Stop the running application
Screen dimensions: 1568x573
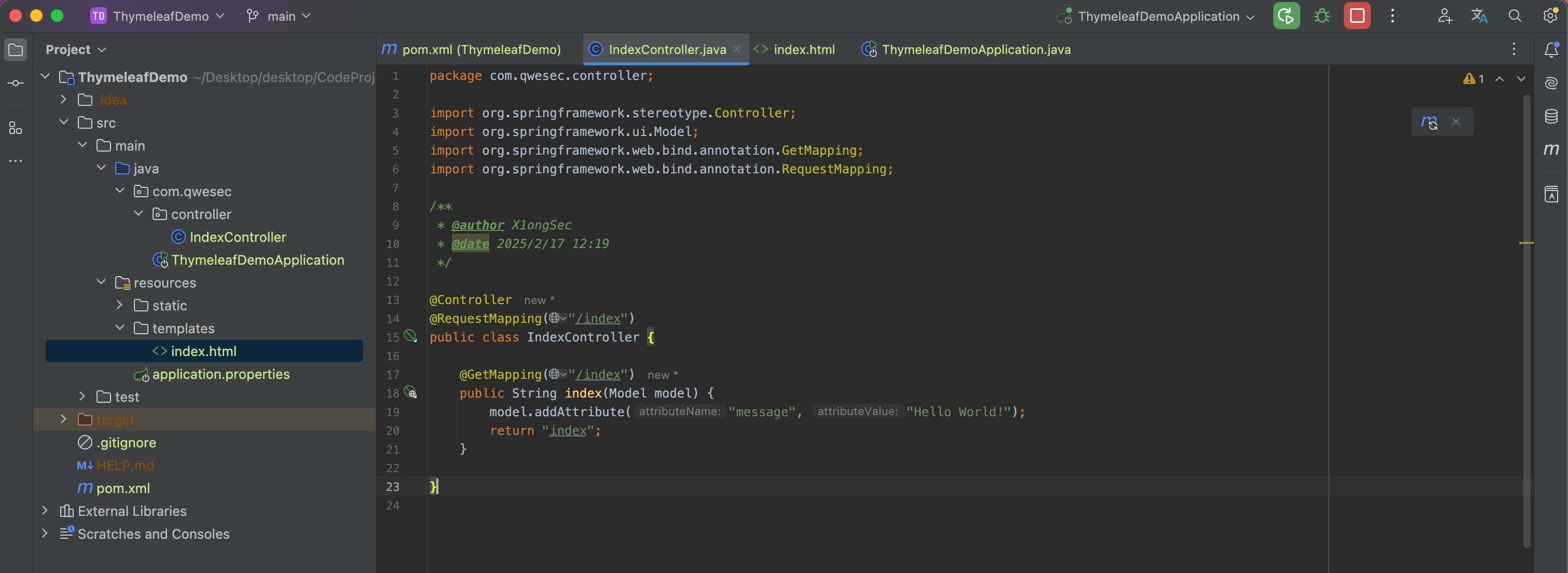1357,16
